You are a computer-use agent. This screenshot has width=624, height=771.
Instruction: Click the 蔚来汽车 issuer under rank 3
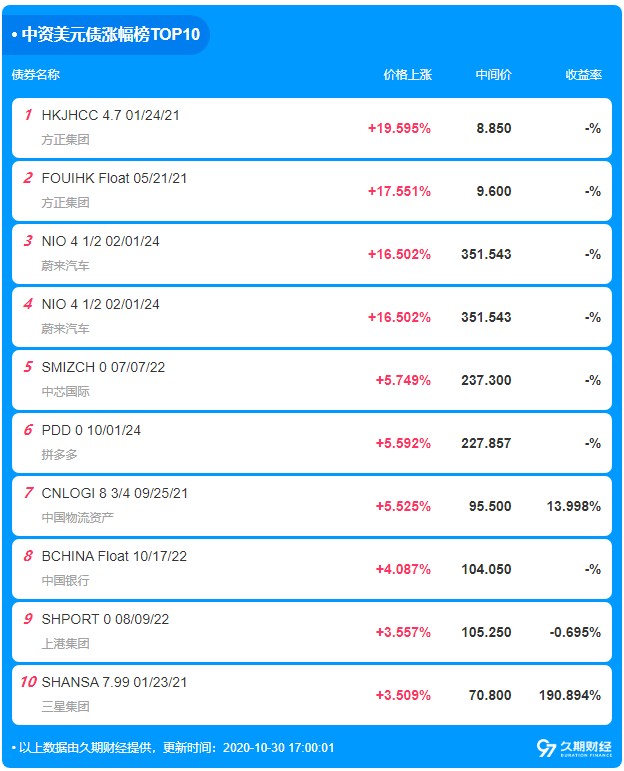pyautogui.click(x=65, y=266)
